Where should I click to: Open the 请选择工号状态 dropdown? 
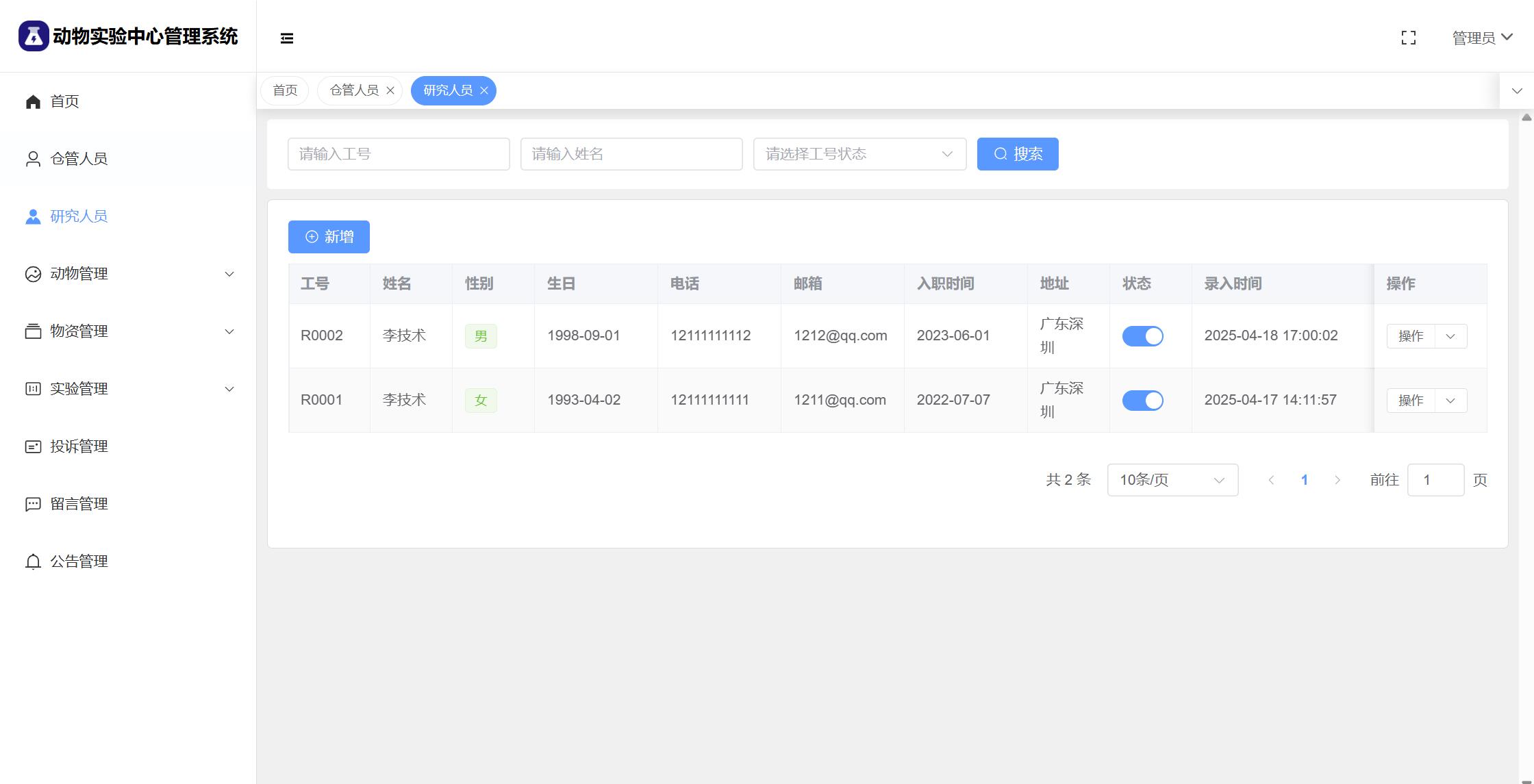(859, 154)
